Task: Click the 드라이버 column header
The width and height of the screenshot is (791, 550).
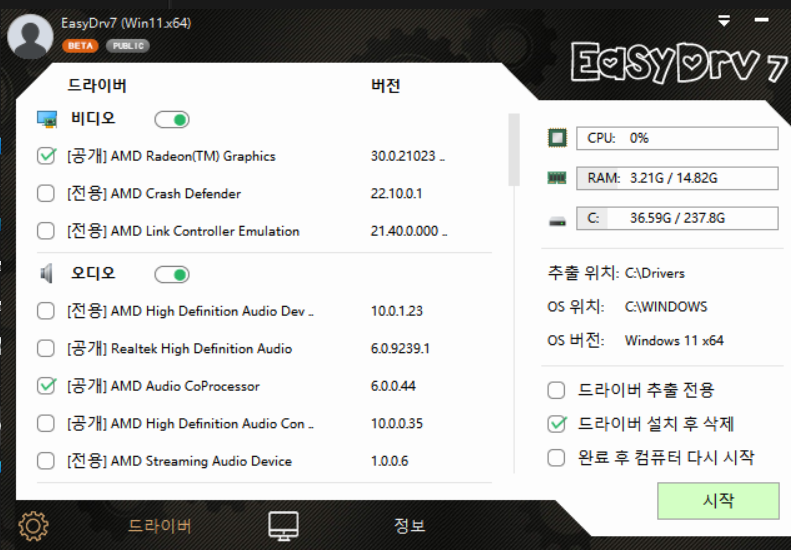Action: click(97, 85)
